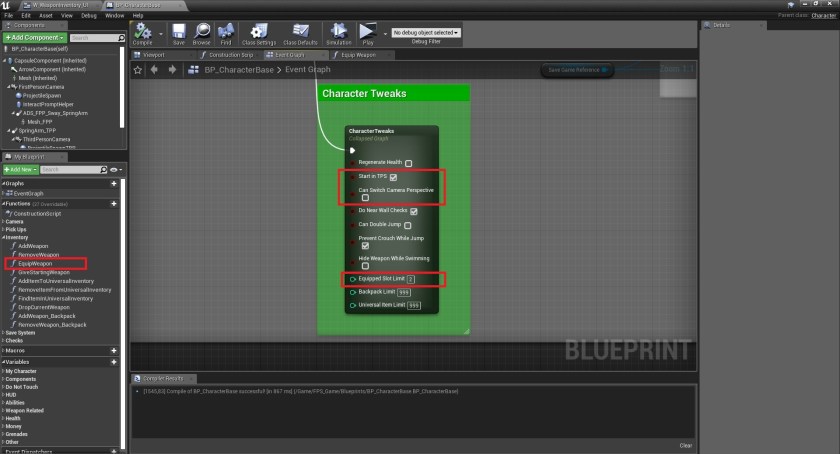Click the Compile toolbar icon
The height and width of the screenshot is (454, 840).
(x=142, y=33)
